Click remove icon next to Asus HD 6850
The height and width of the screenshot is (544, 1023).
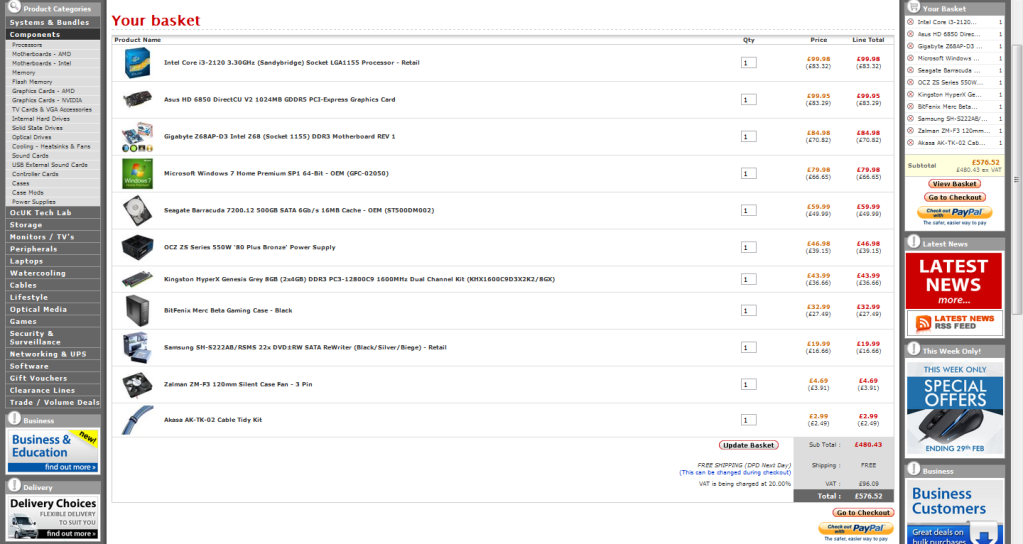click(x=910, y=34)
